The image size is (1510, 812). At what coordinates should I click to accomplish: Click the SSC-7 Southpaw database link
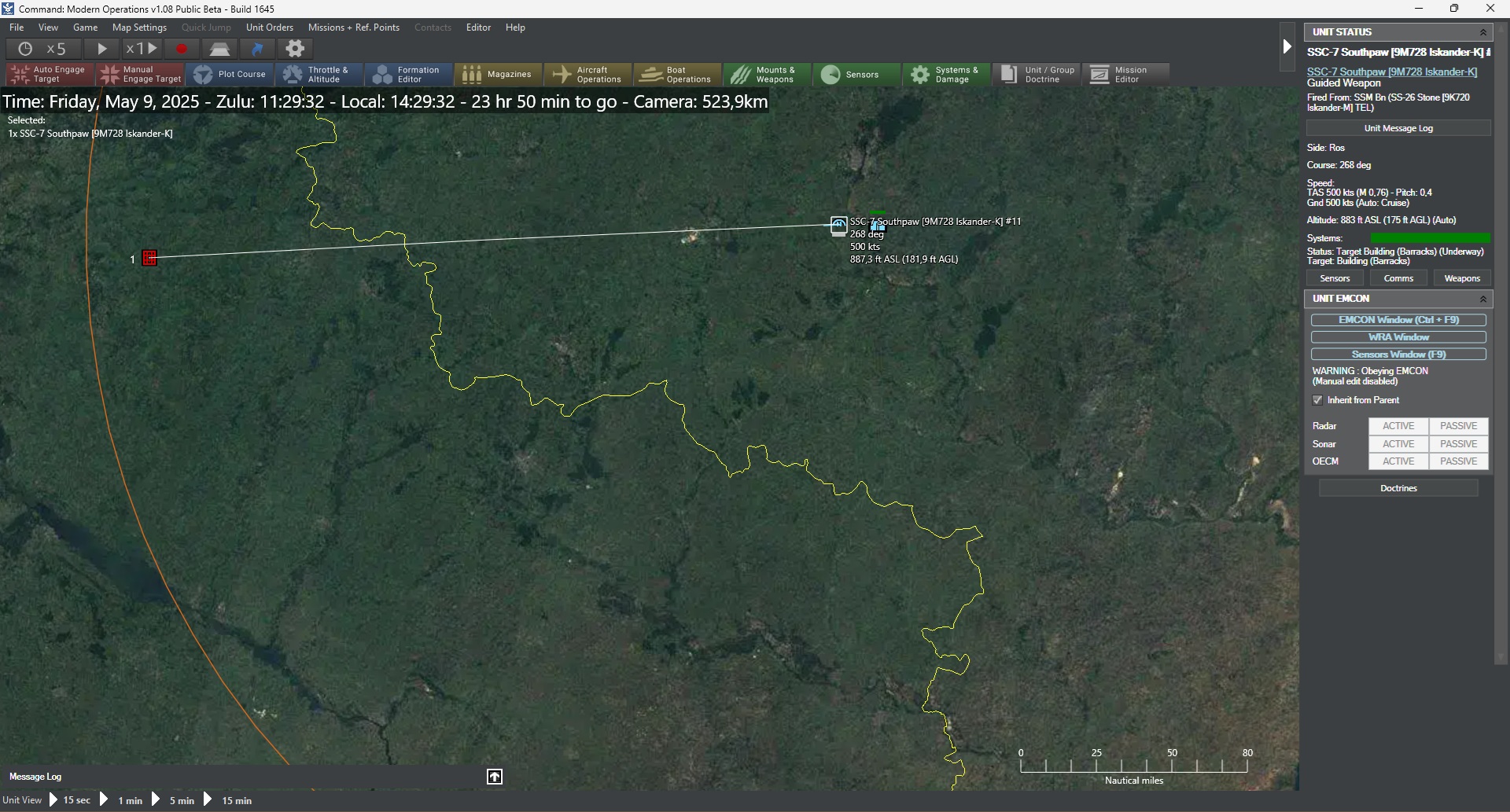pos(1392,72)
